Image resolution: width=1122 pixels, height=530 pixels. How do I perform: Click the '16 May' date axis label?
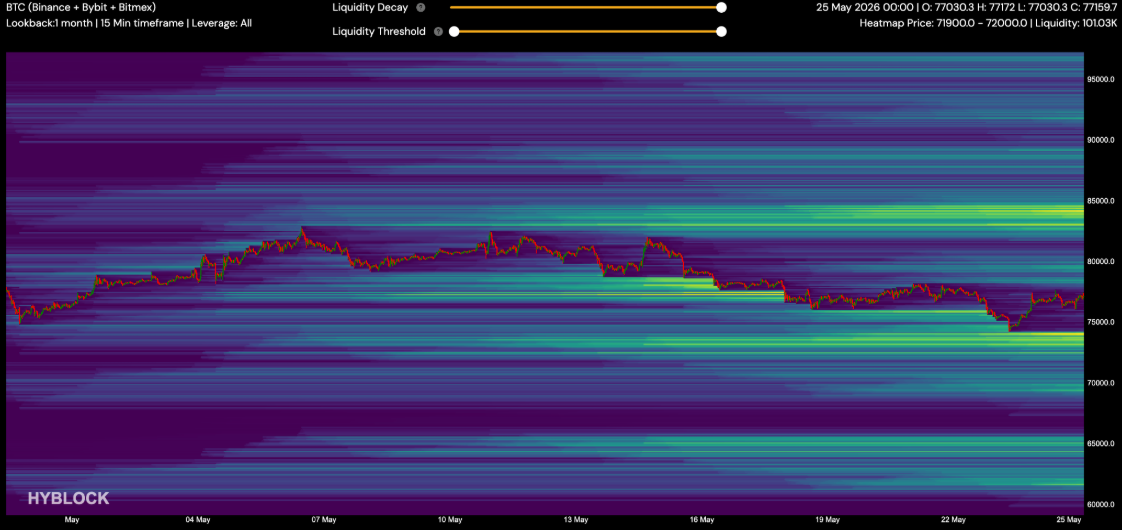[x=702, y=520]
